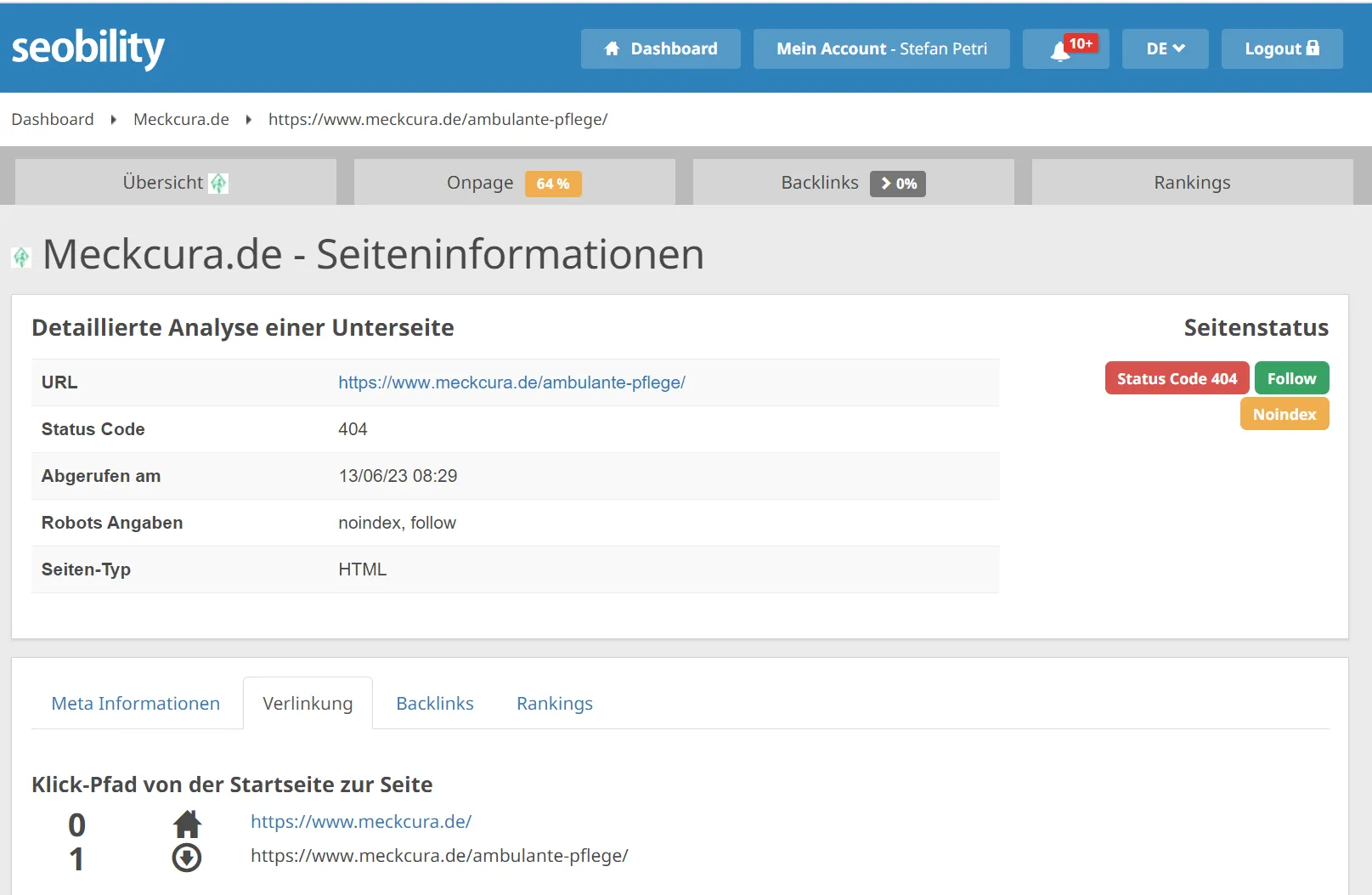Click the ambulante-pflege URL breadcrumb

438,119
